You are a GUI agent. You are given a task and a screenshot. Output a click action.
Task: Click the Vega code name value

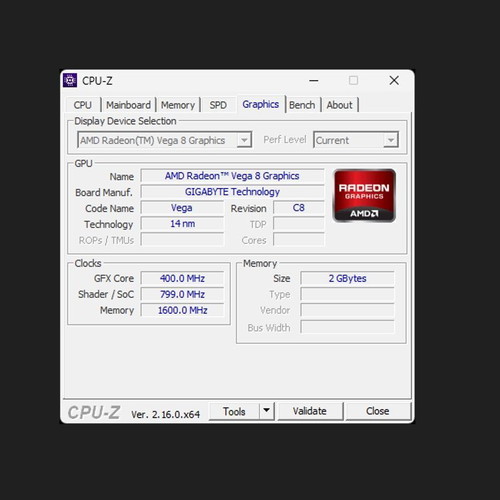point(182,208)
